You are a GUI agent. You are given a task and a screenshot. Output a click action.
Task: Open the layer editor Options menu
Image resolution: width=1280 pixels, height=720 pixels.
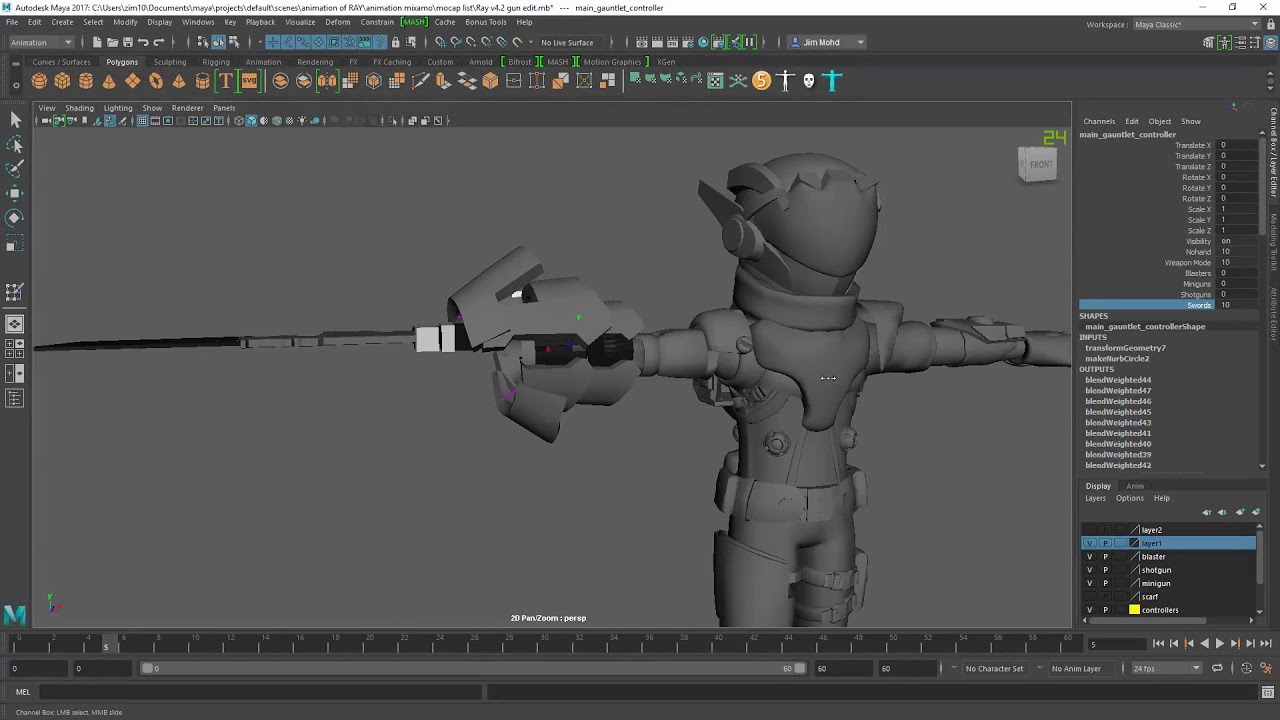click(1130, 498)
